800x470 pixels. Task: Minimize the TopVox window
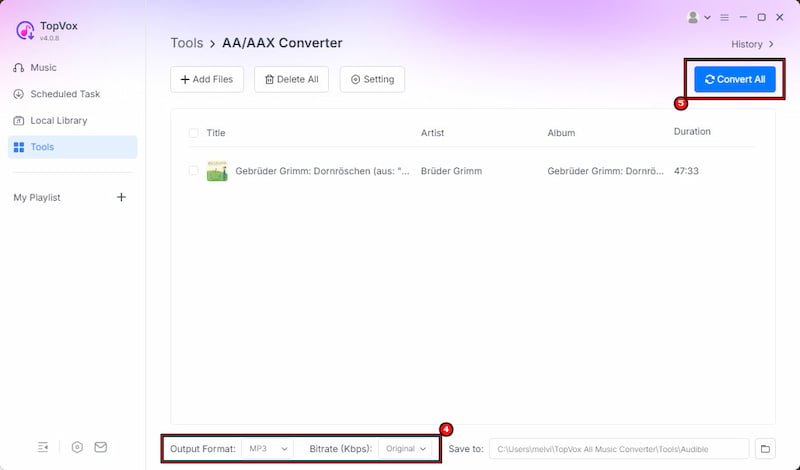pyautogui.click(x=743, y=17)
